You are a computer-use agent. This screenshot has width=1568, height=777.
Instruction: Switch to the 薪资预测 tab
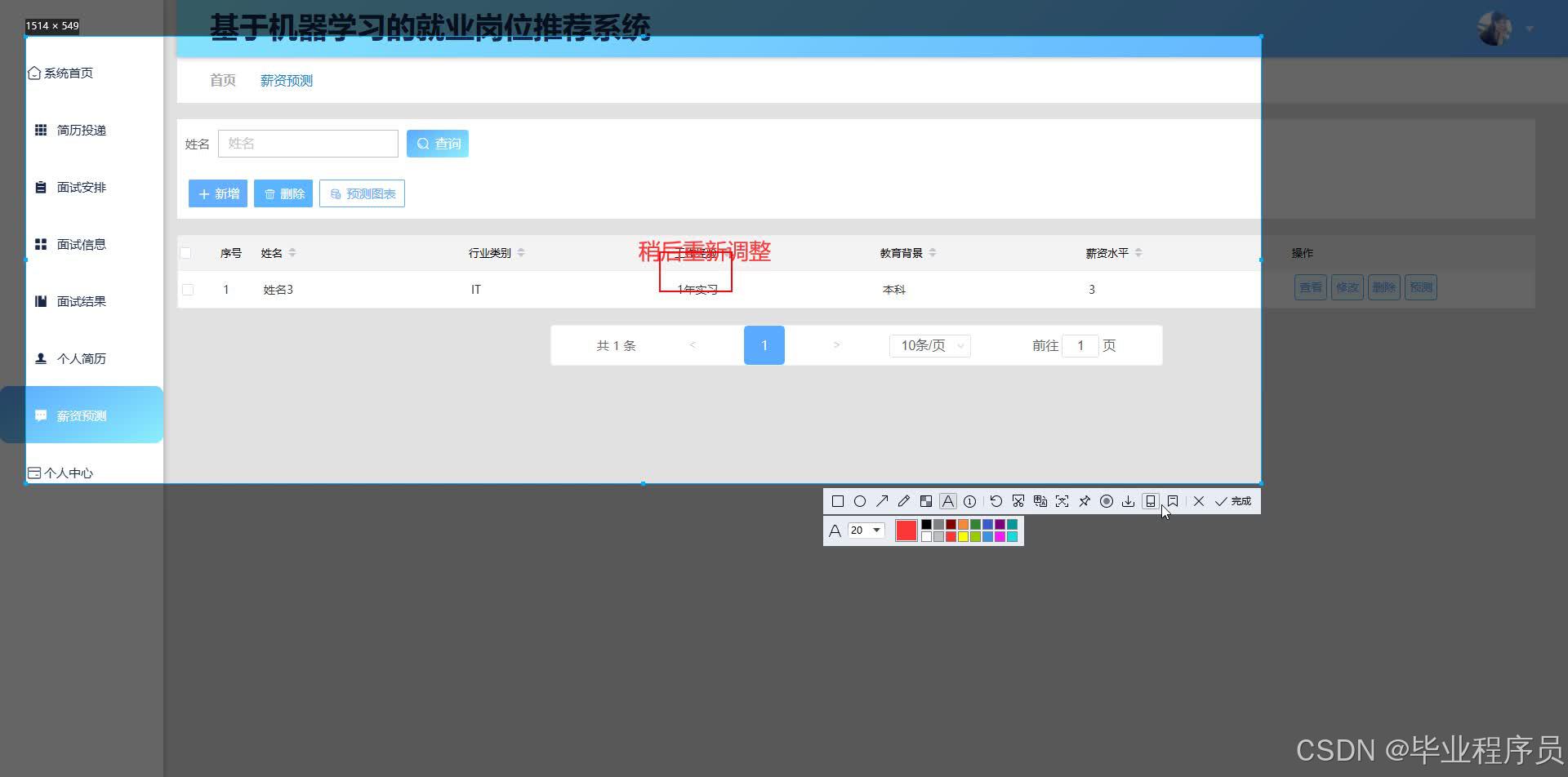pos(285,80)
